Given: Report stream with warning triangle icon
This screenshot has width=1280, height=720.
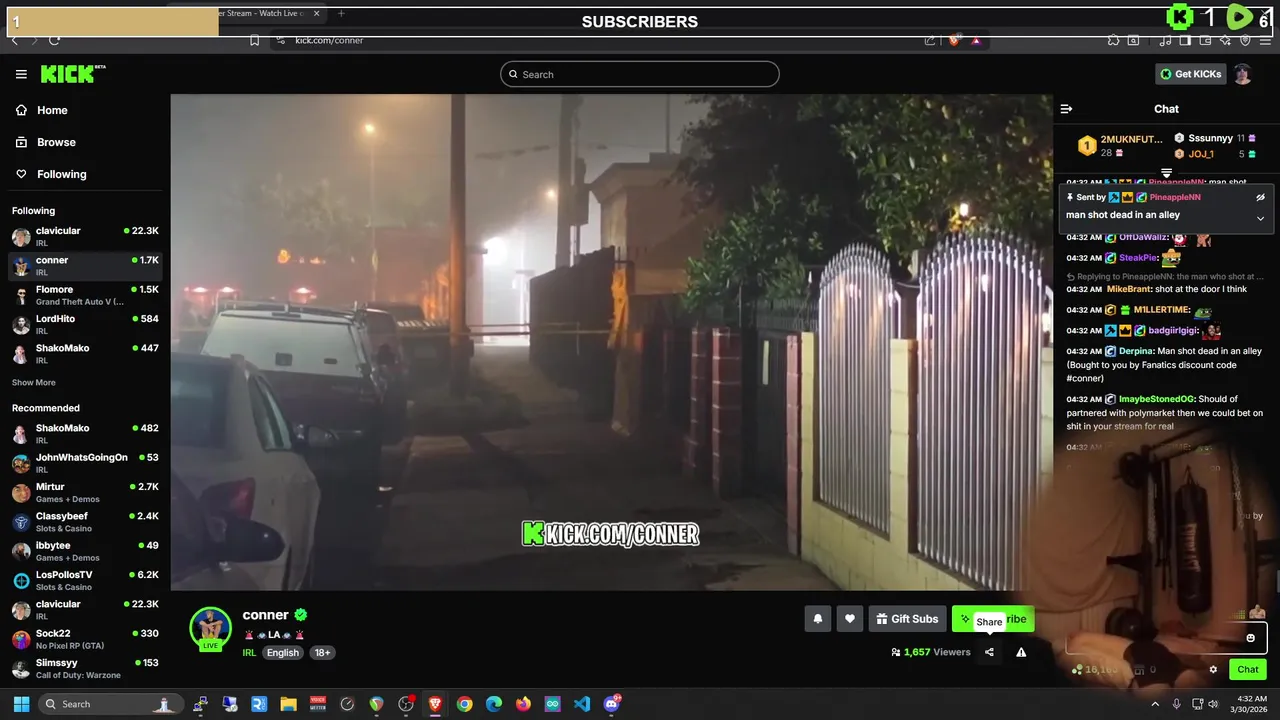Looking at the screenshot, I should pos(1021,652).
